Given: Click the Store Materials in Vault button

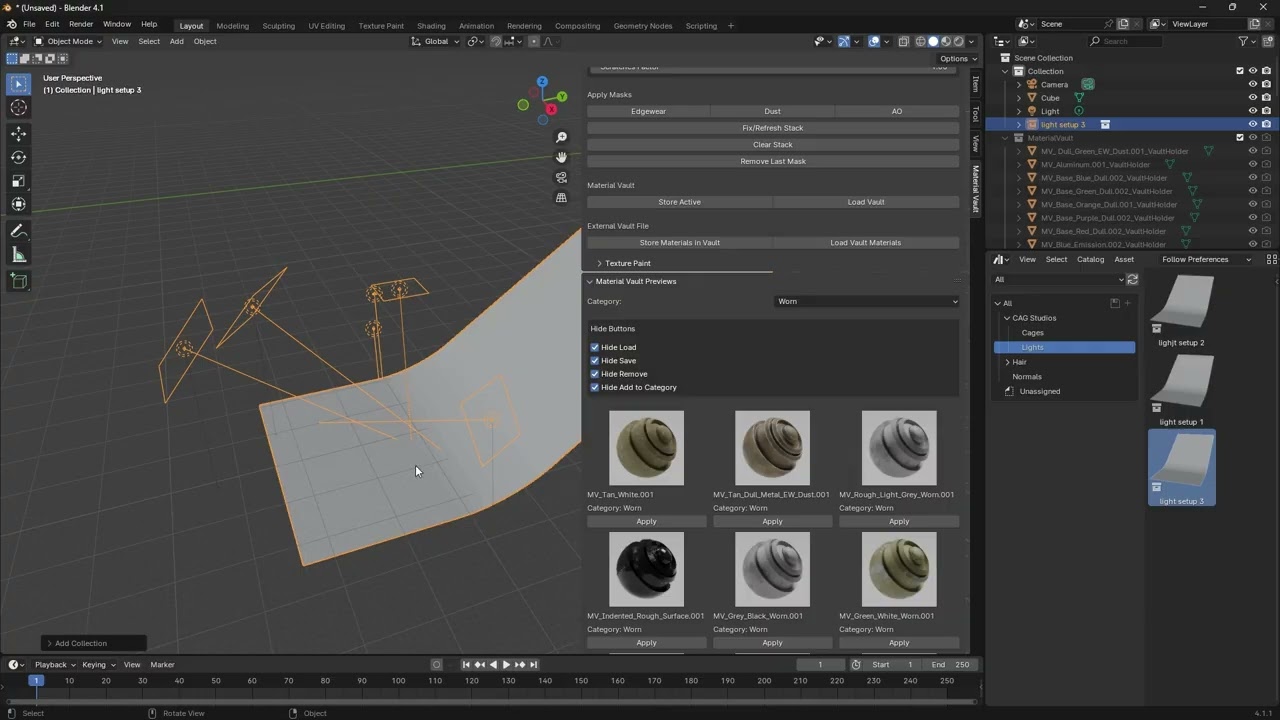Looking at the screenshot, I should point(679,242).
